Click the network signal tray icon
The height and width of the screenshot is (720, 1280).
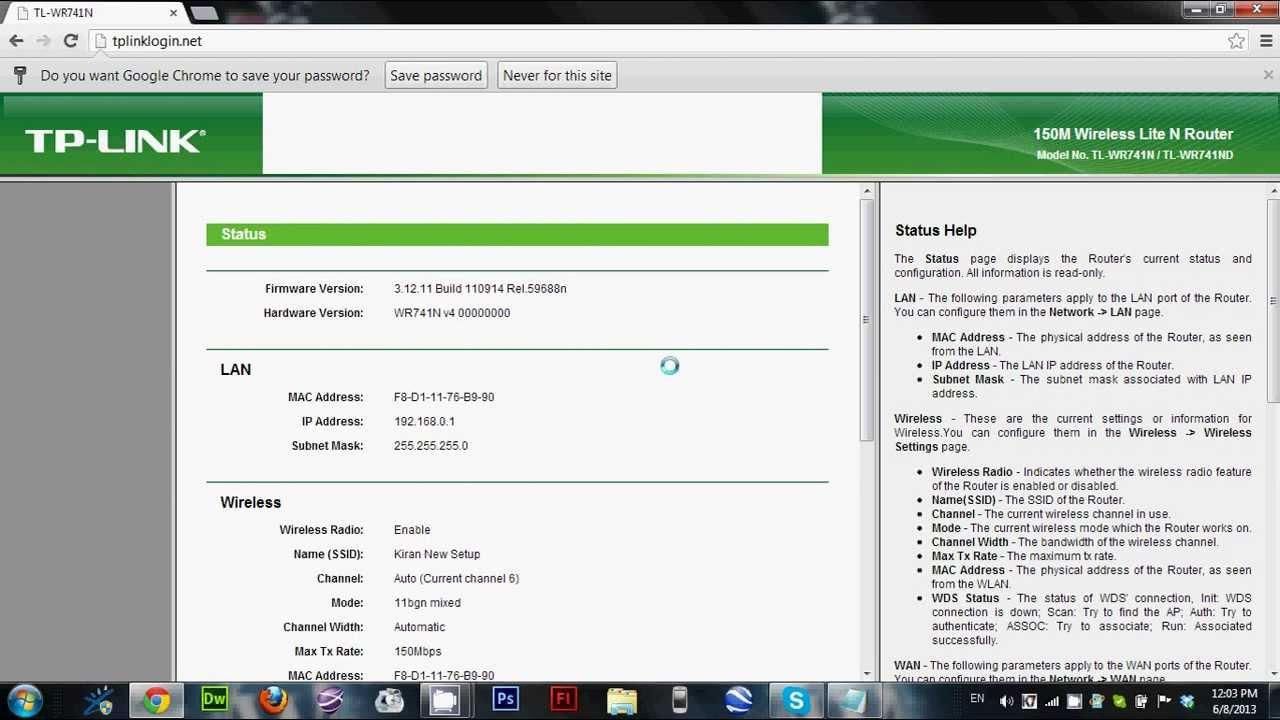[x=1051, y=702]
